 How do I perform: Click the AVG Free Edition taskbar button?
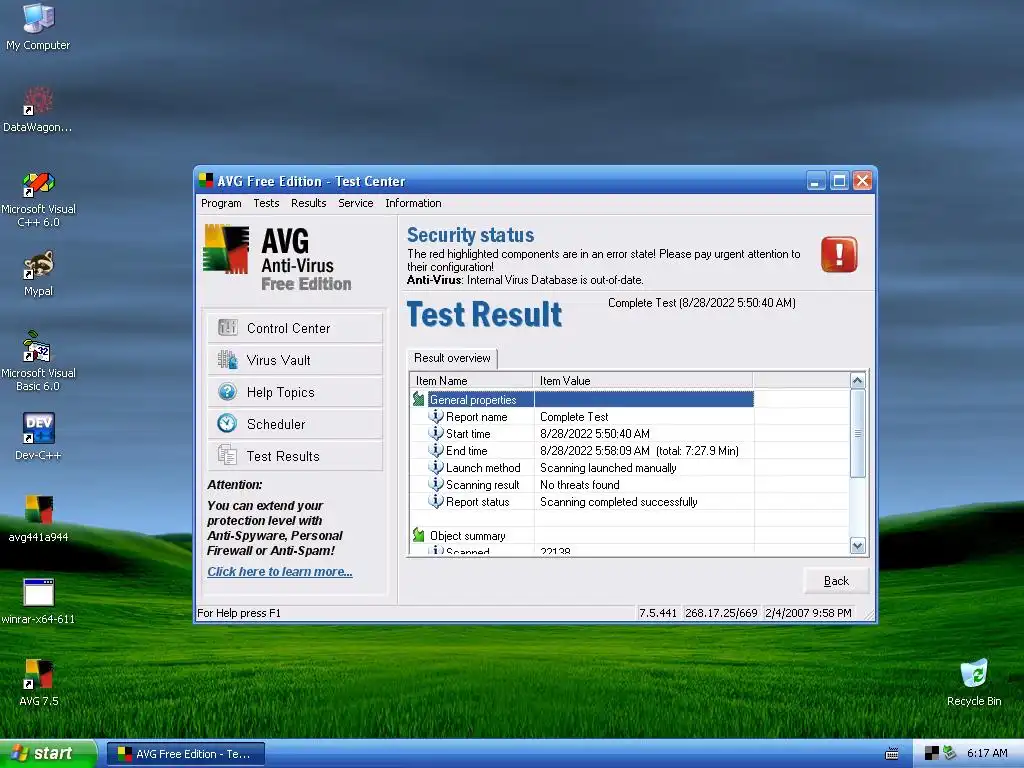click(x=186, y=754)
